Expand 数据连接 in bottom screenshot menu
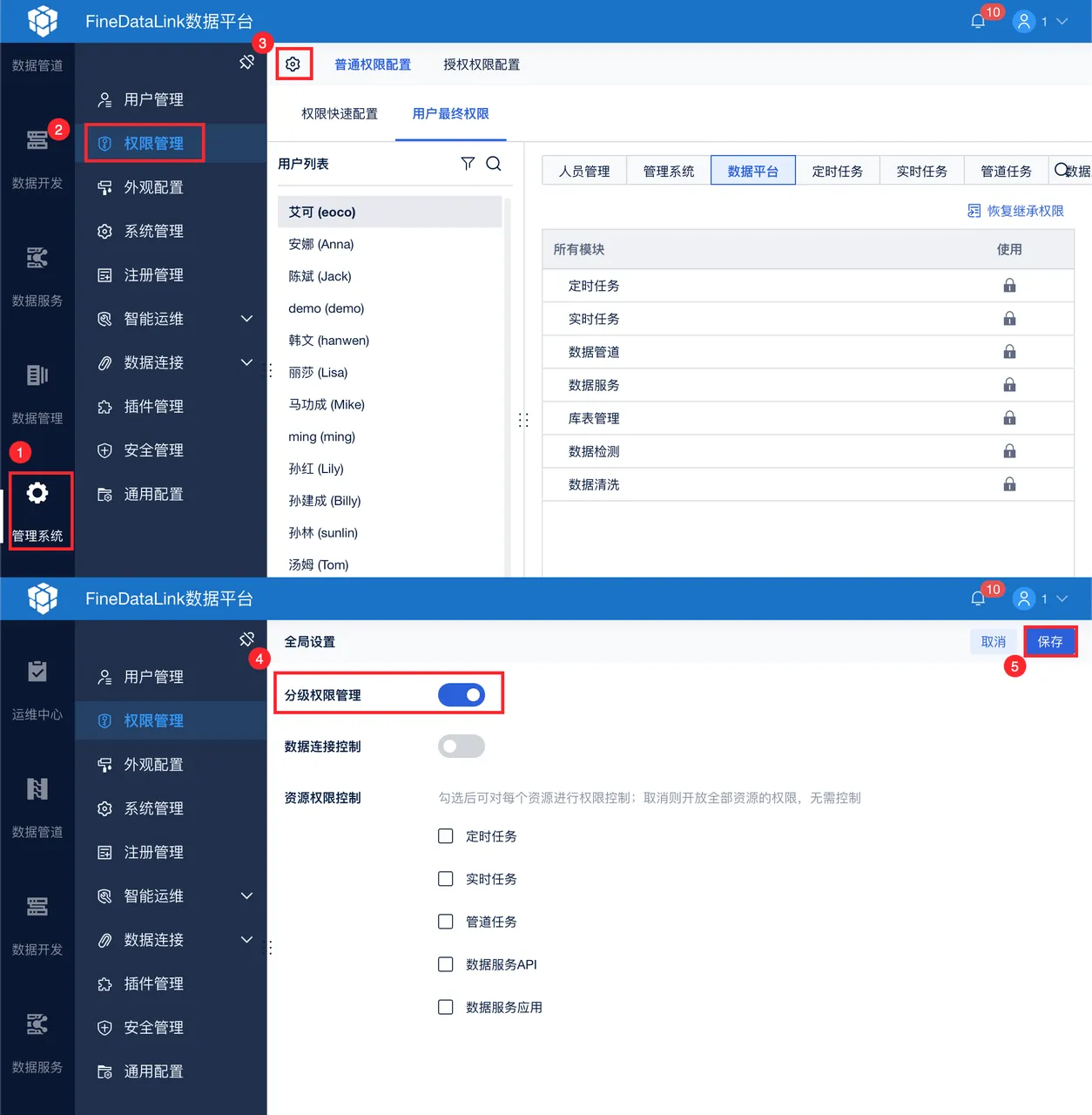 coord(246,939)
